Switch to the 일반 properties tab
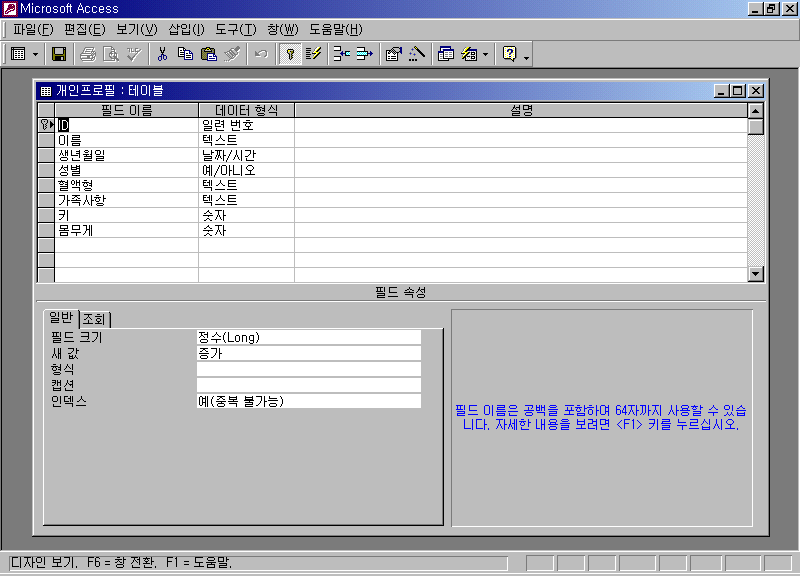The height and width of the screenshot is (576, 800). pos(61,318)
